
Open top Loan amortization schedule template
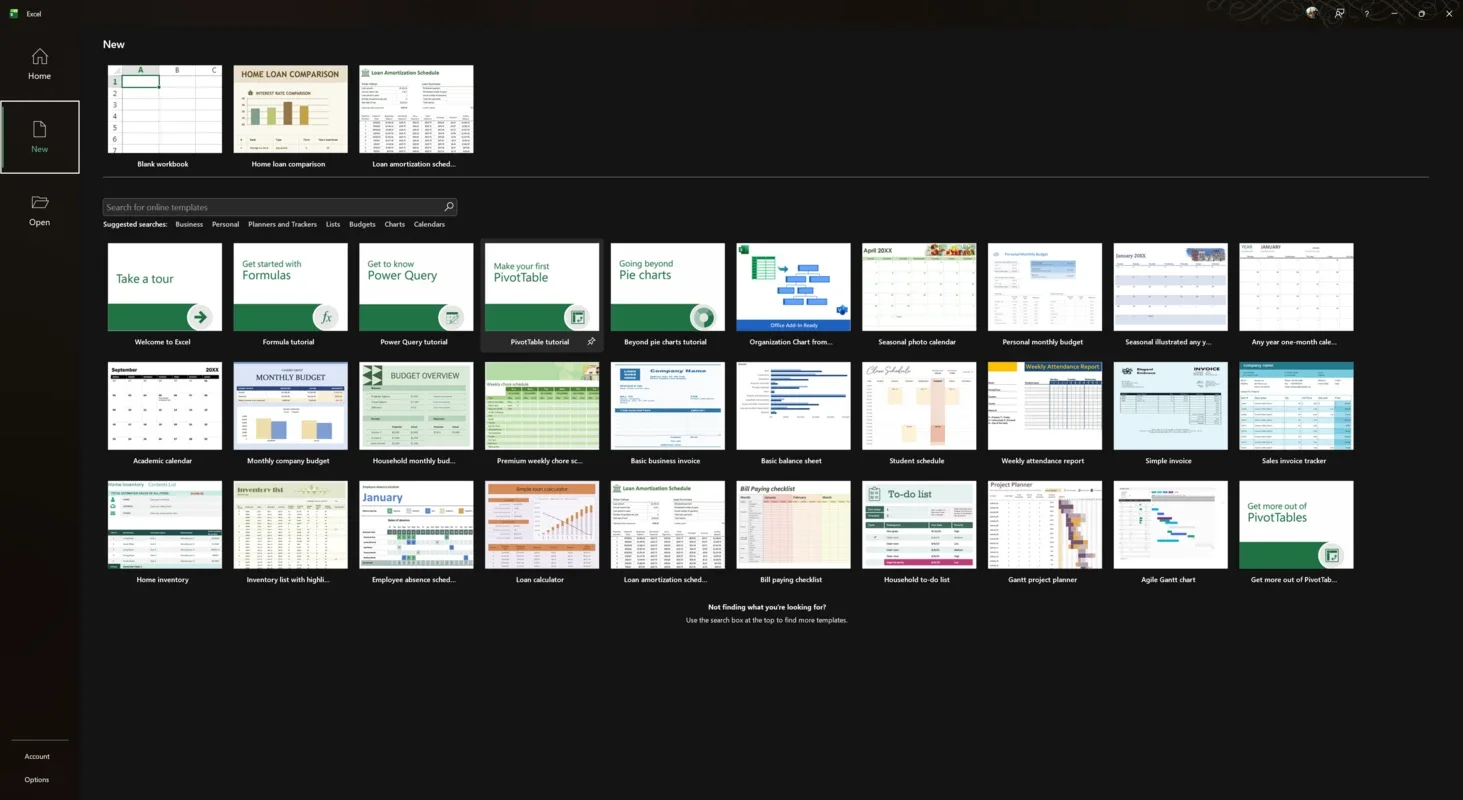point(416,118)
